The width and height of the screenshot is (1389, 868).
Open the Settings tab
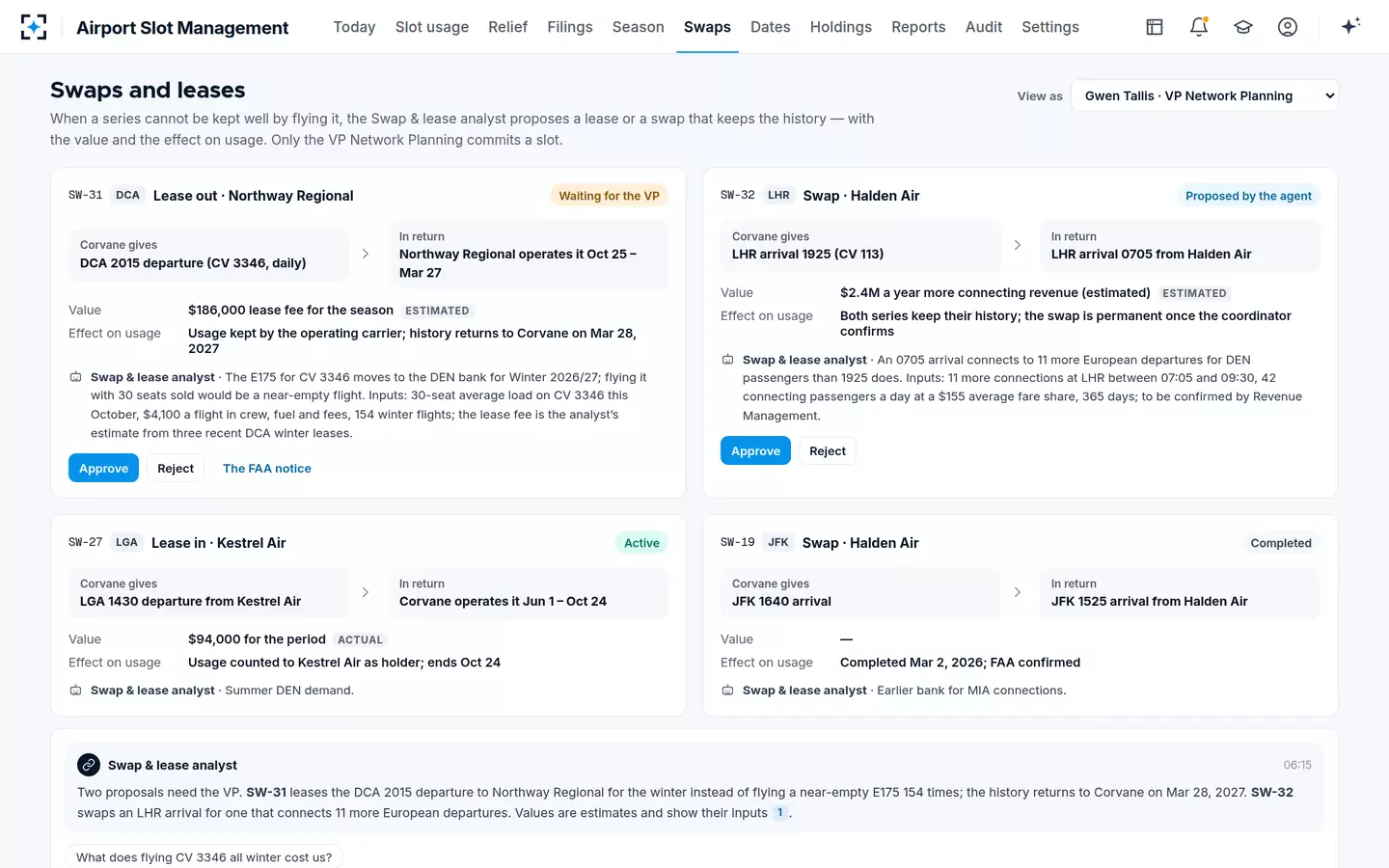[1050, 27]
